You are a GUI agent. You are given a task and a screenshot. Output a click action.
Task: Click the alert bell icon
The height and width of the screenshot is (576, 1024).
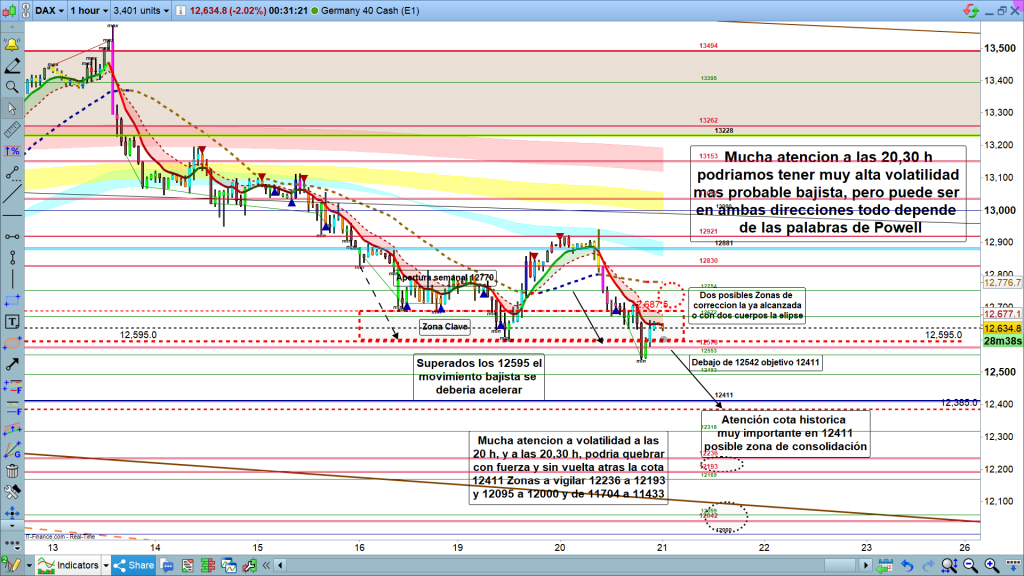click(12, 45)
